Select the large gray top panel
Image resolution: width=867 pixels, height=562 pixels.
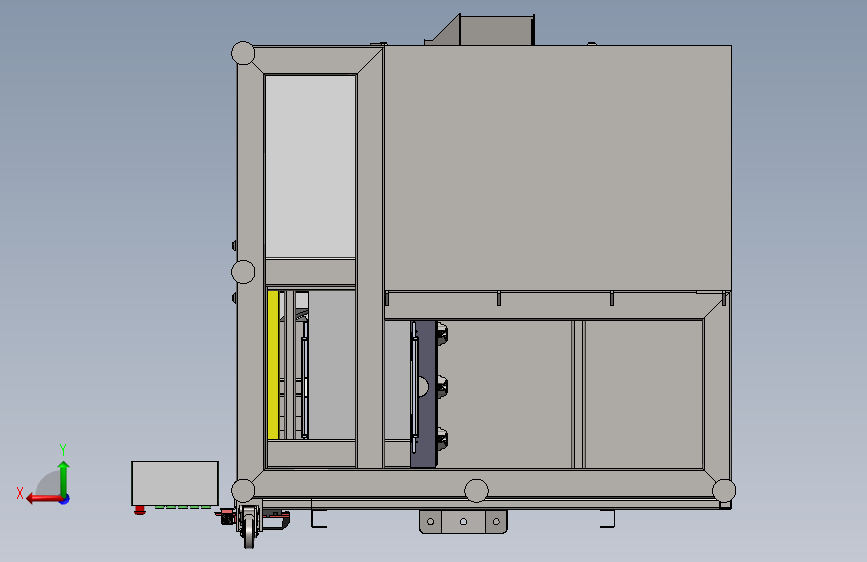click(x=558, y=168)
